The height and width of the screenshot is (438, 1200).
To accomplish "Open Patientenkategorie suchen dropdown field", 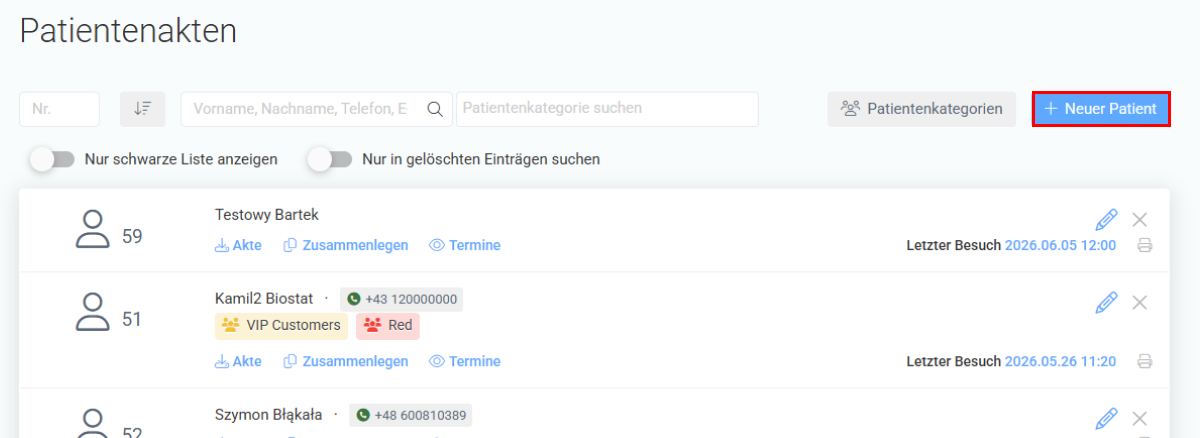I will click(x=607, y=109).
